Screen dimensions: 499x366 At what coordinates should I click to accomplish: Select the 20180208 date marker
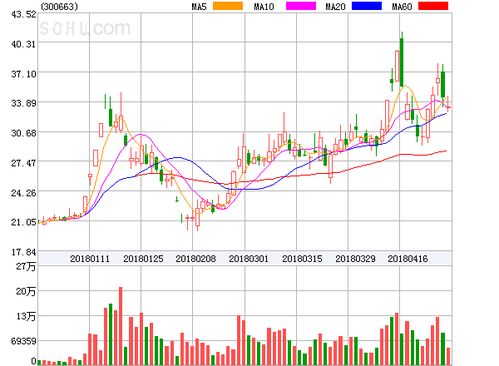196,259
